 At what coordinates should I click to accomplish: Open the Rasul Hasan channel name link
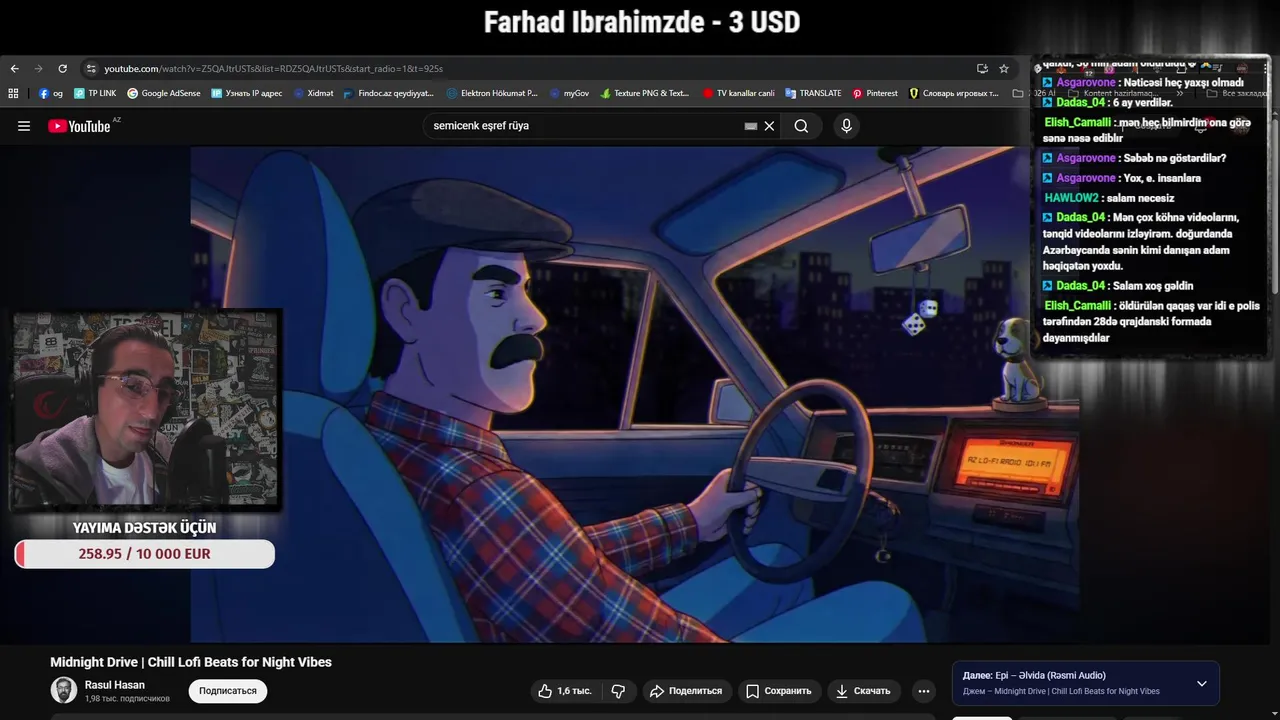click(x=115, y=685)
